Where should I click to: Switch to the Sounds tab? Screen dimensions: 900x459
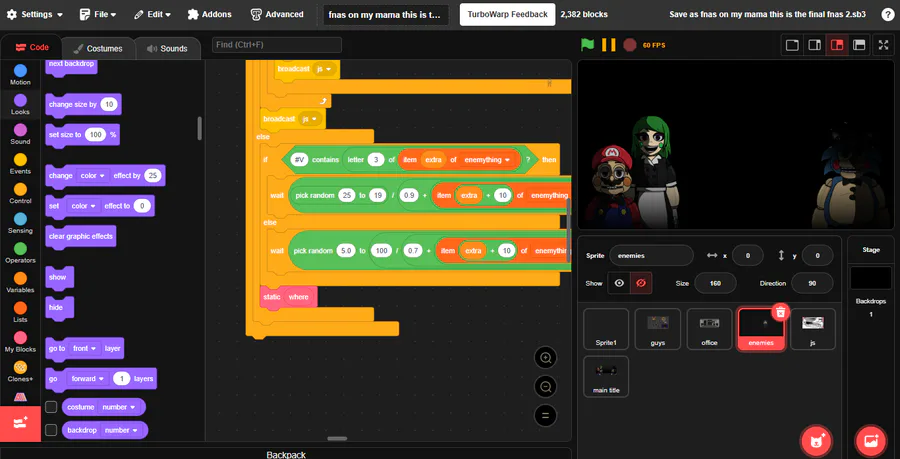click(x=168, y=48)
